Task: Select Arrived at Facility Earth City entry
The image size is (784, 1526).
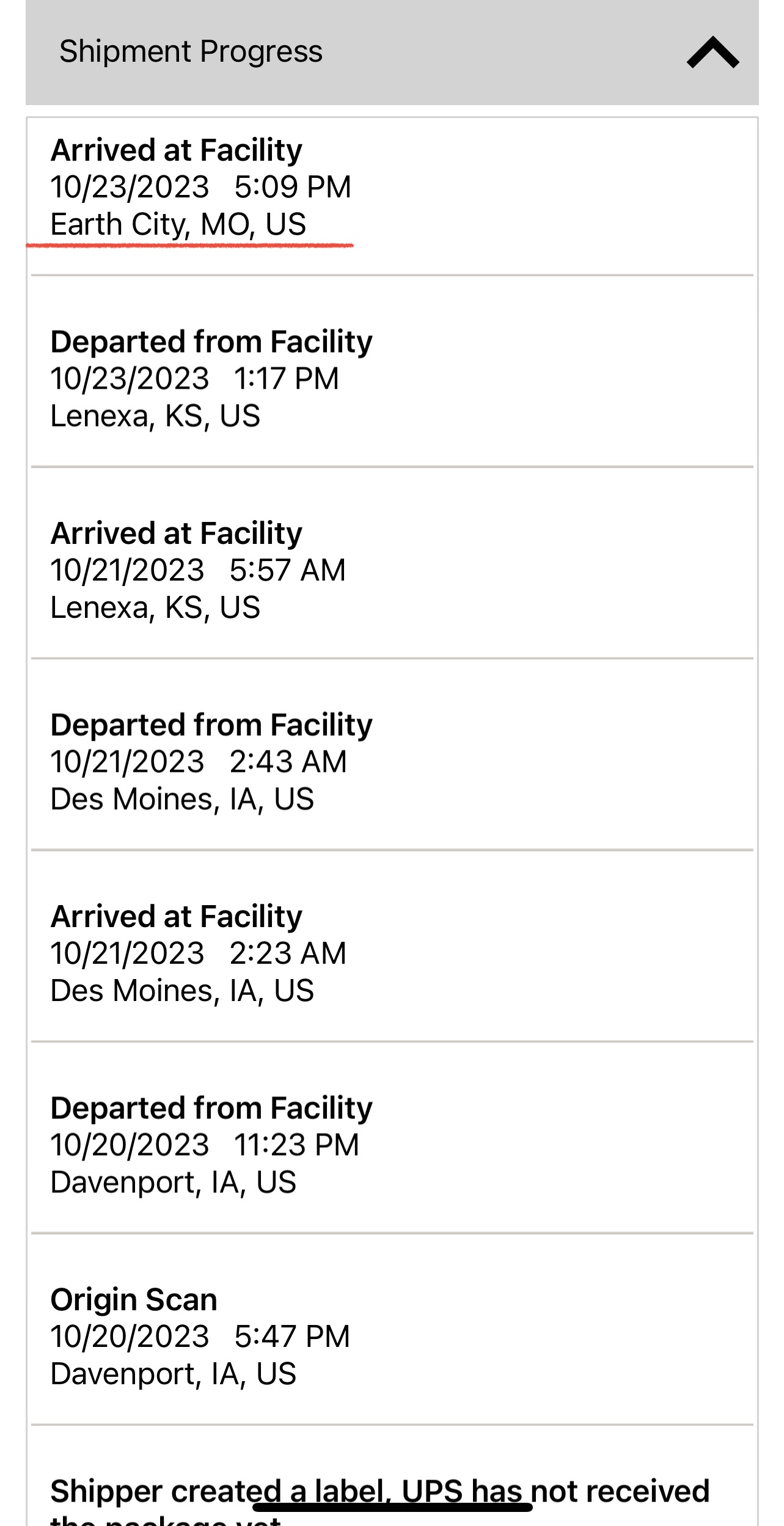Action: [x=392, y=195]
